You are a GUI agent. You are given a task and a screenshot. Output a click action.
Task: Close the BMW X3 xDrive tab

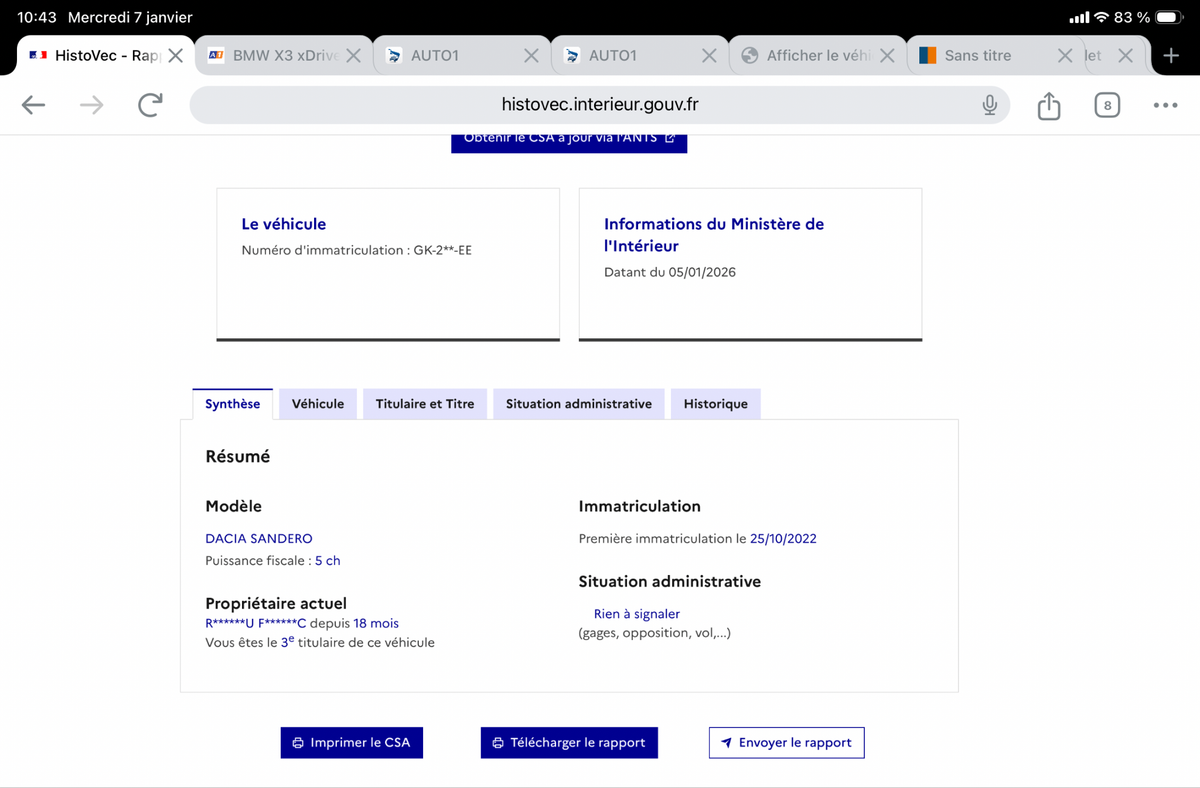pyautogui.click(x=353, y=56)
